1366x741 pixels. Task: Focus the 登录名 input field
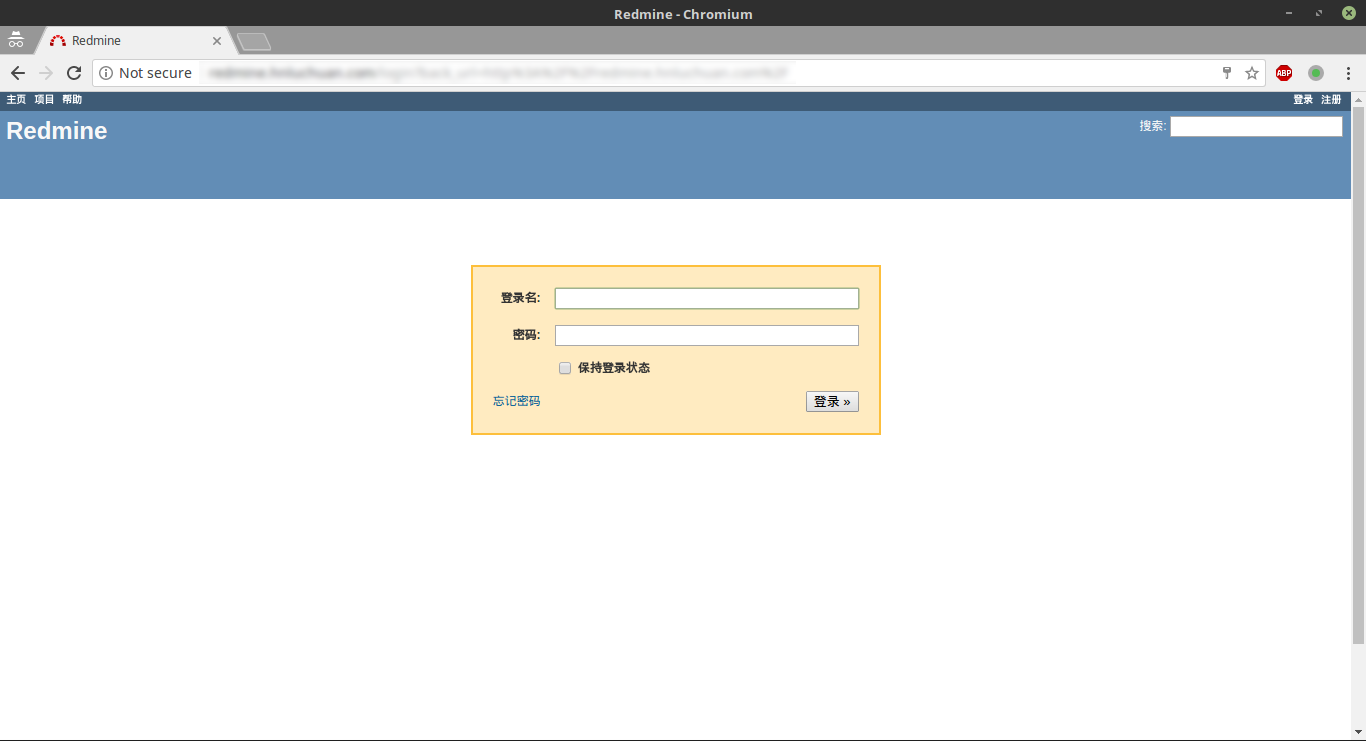tap(707, 298)
